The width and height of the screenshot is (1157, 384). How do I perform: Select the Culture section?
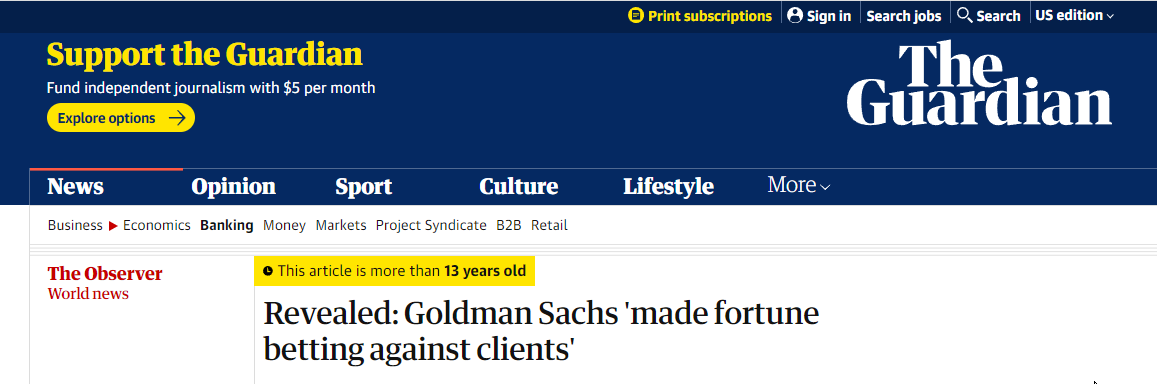point(518,186)
